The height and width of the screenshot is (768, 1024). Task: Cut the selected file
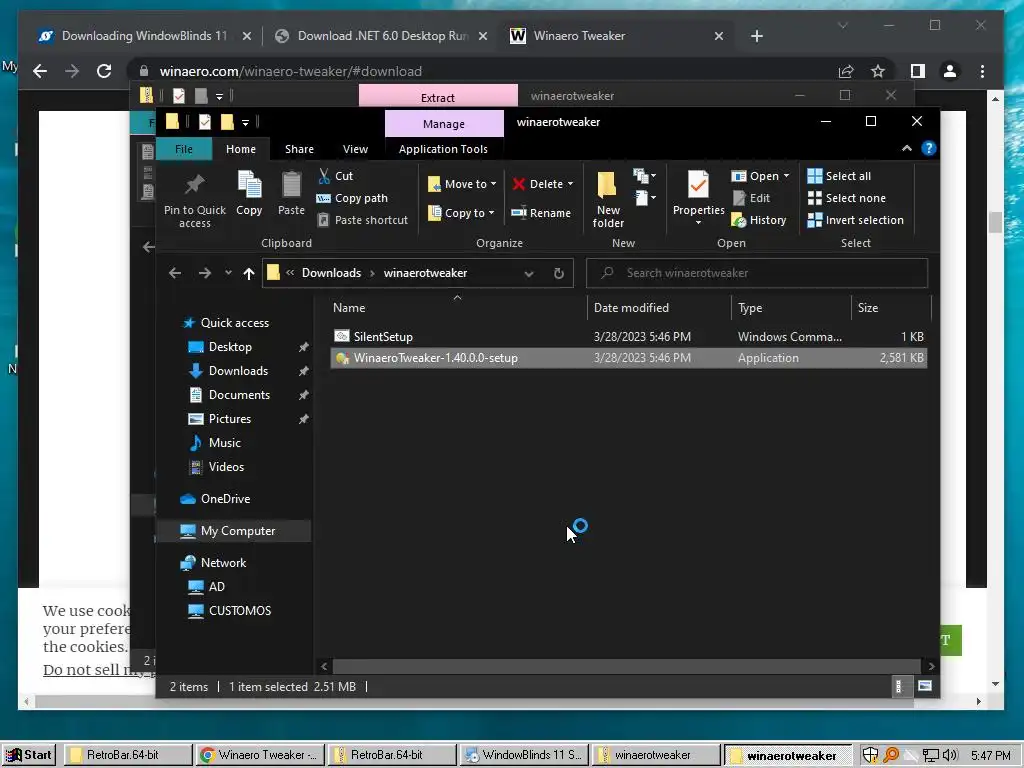[x=336, y=176]
